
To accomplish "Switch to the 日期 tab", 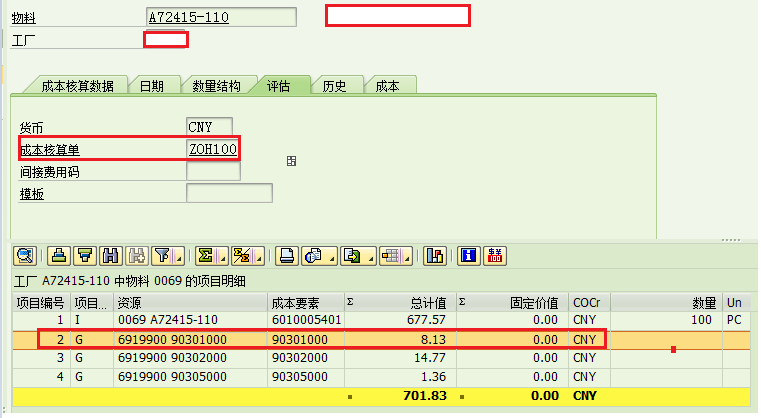I will pos(151,86).
